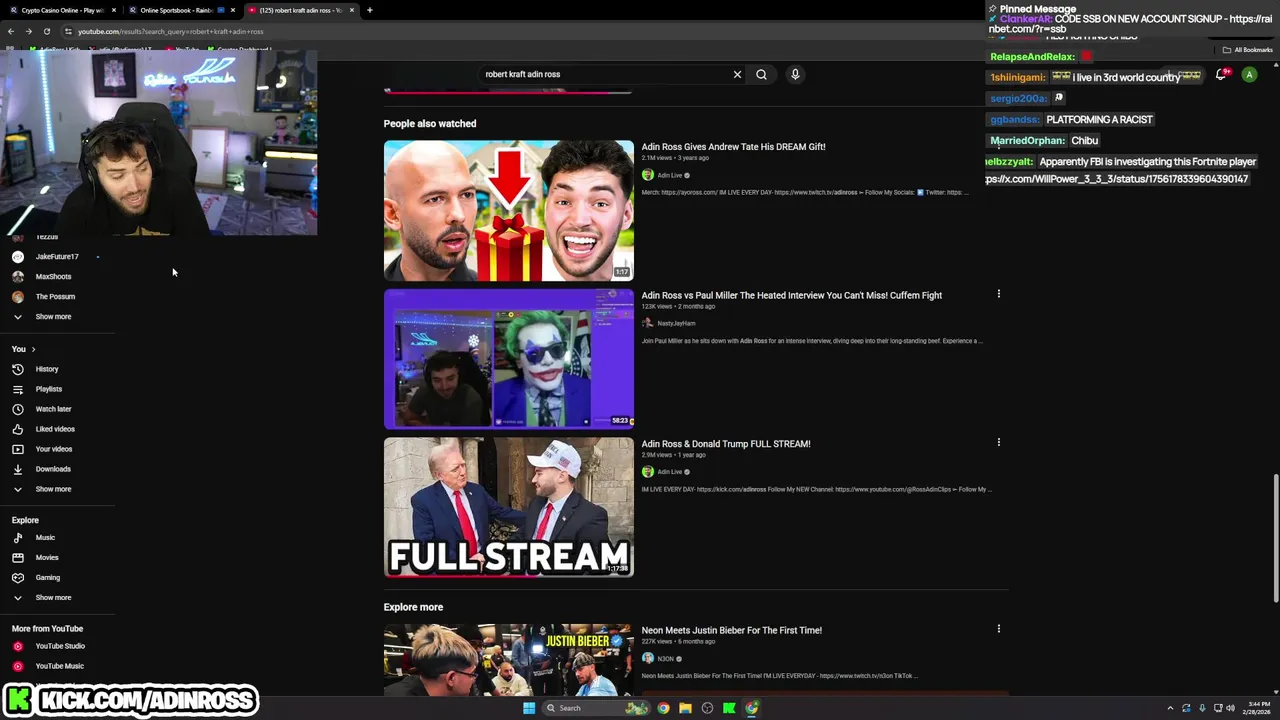Open options menu for Neon Meets Justin Bieber

[998, 629]
